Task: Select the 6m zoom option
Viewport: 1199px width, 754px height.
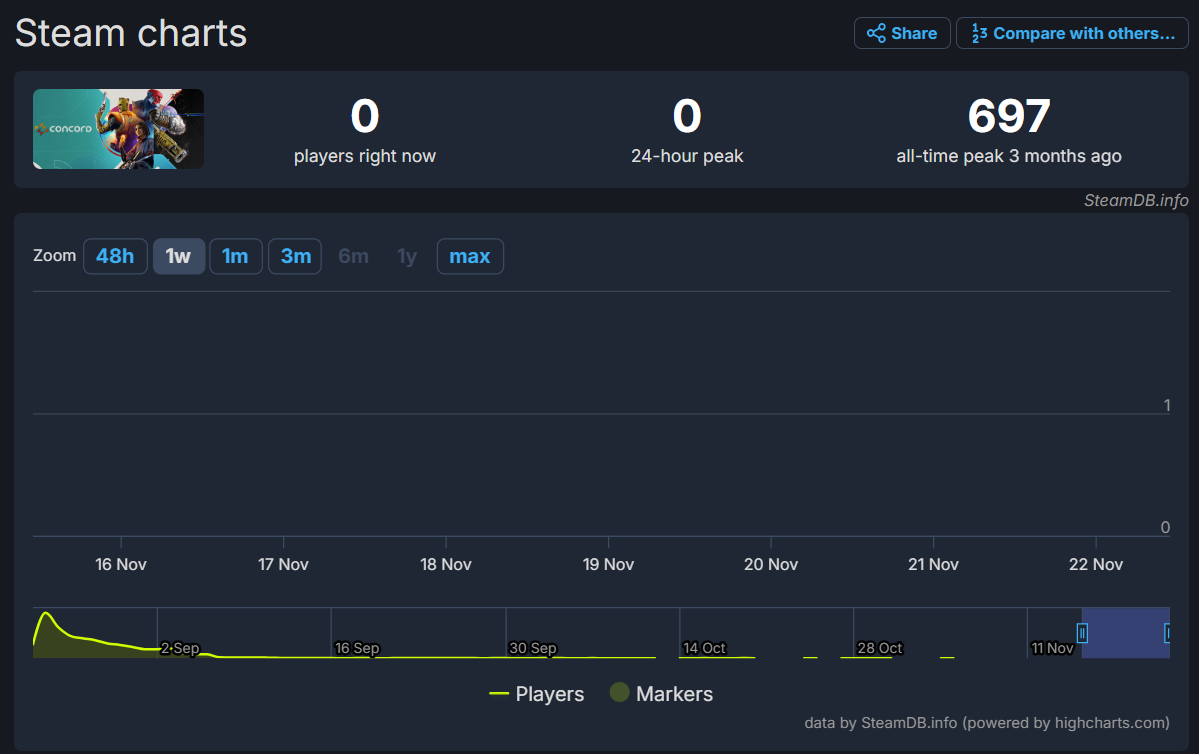Action: 353,256
